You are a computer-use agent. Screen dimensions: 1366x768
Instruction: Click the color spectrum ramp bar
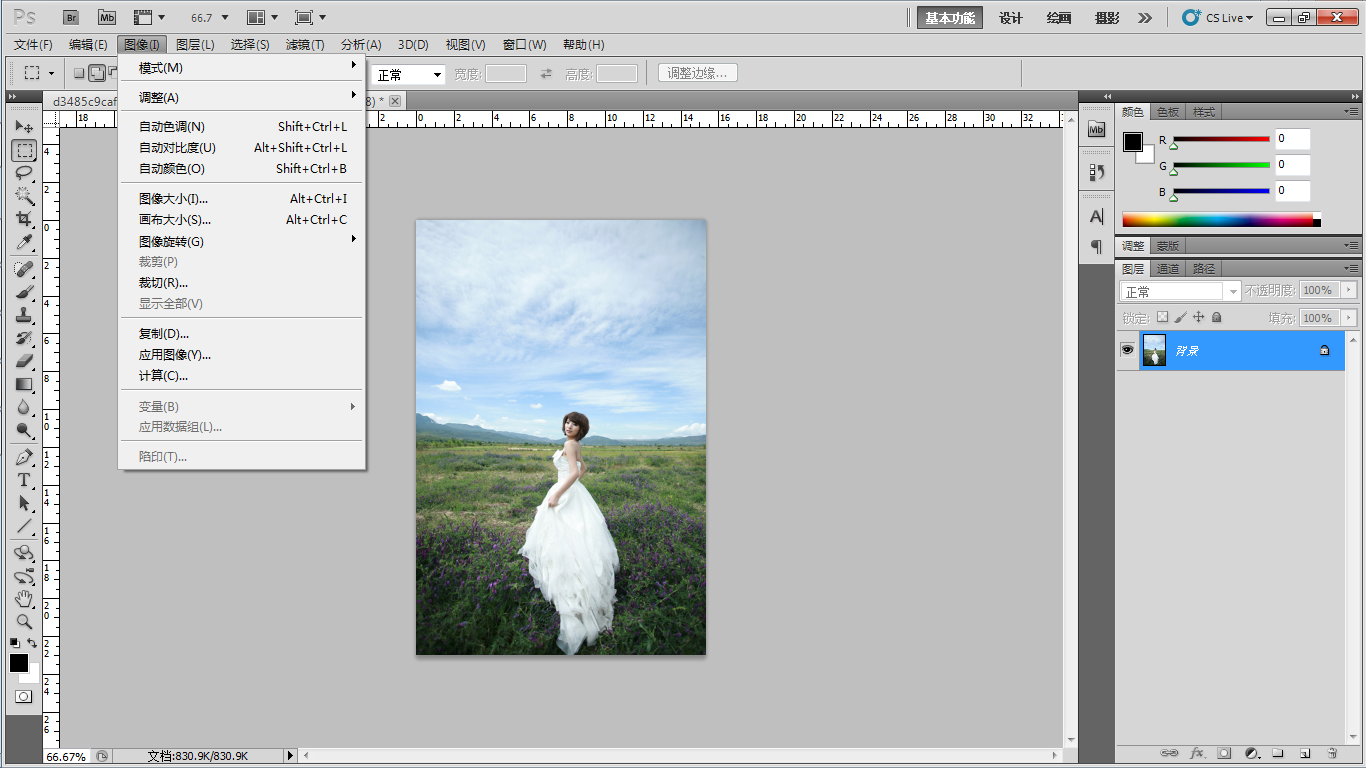pos(1217,220)
